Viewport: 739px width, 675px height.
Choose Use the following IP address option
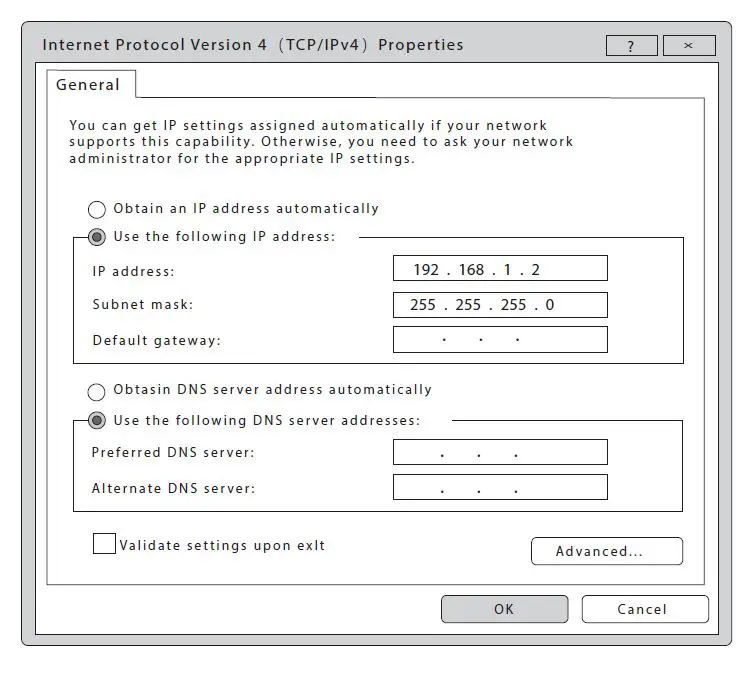pos(97,237)
